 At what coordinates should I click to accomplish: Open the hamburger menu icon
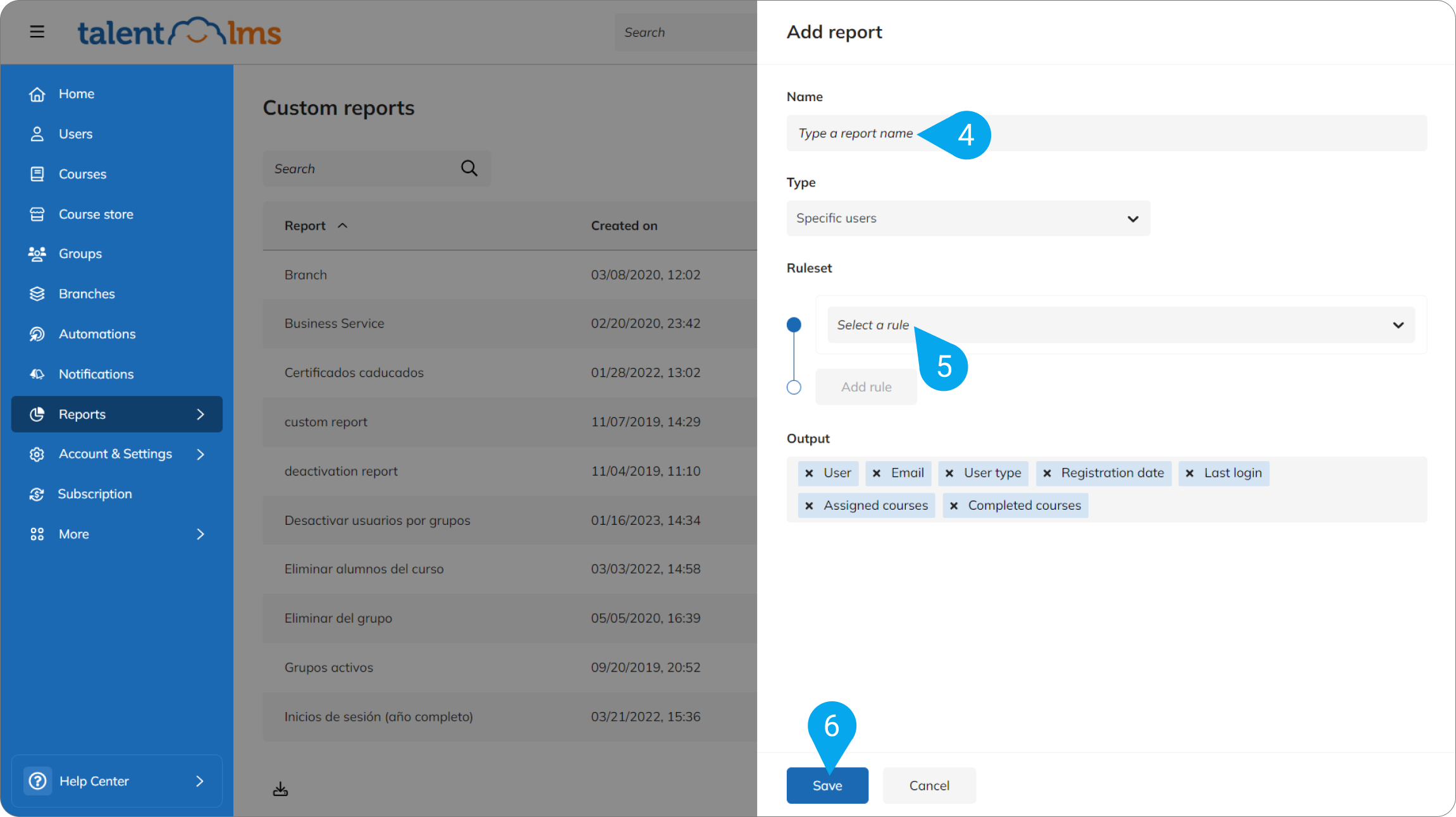(37, 32)
